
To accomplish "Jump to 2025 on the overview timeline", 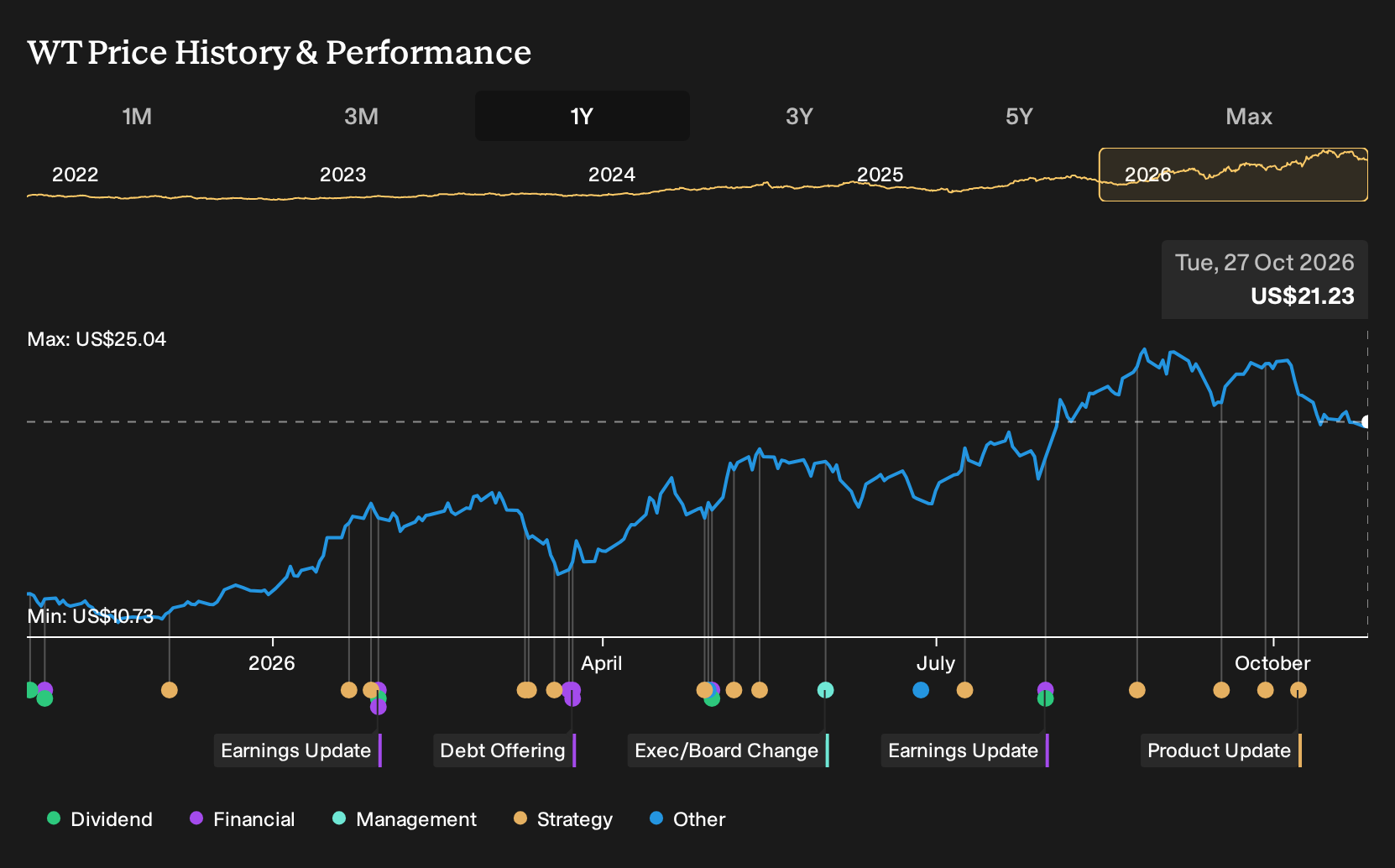I will point(880,175).
